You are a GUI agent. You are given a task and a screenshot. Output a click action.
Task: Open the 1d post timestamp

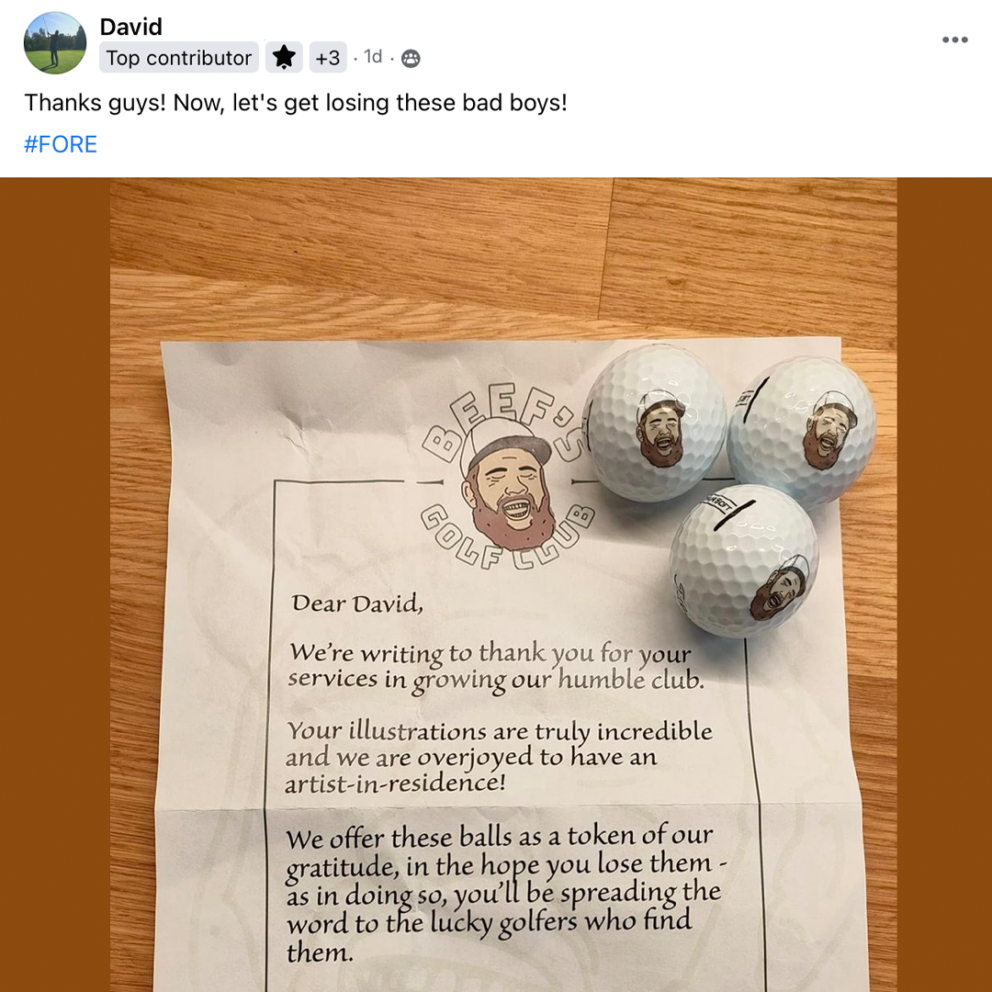coord(373,57)
